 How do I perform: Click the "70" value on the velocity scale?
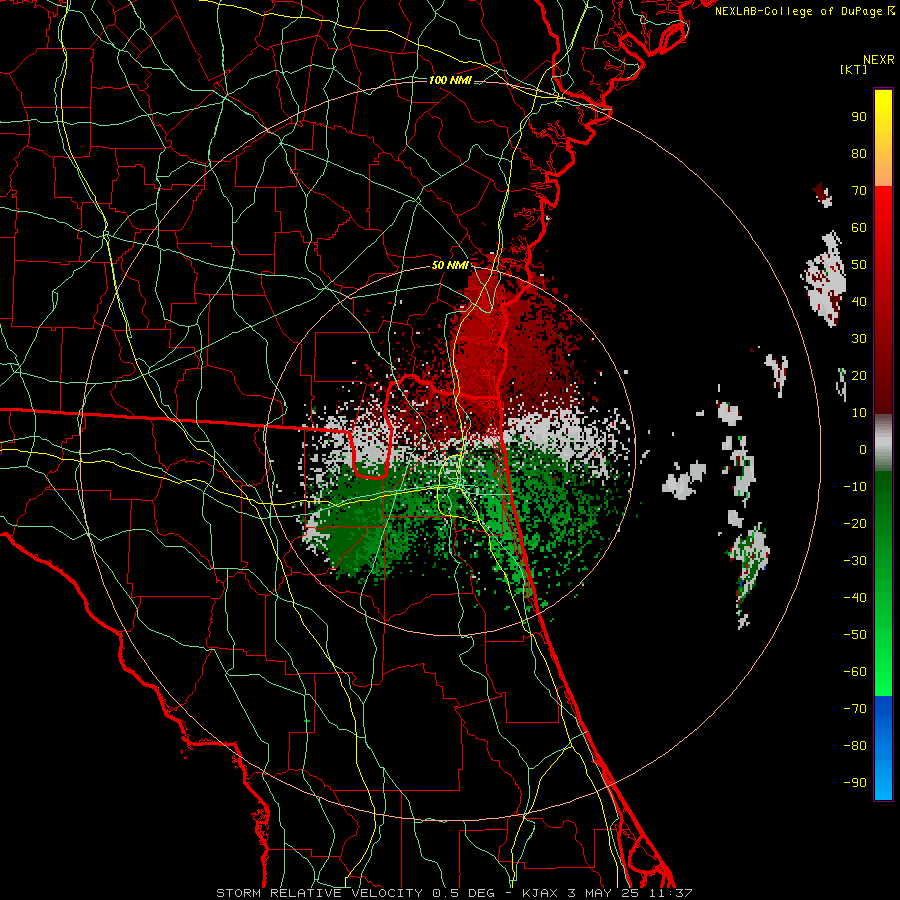[859, 191]
